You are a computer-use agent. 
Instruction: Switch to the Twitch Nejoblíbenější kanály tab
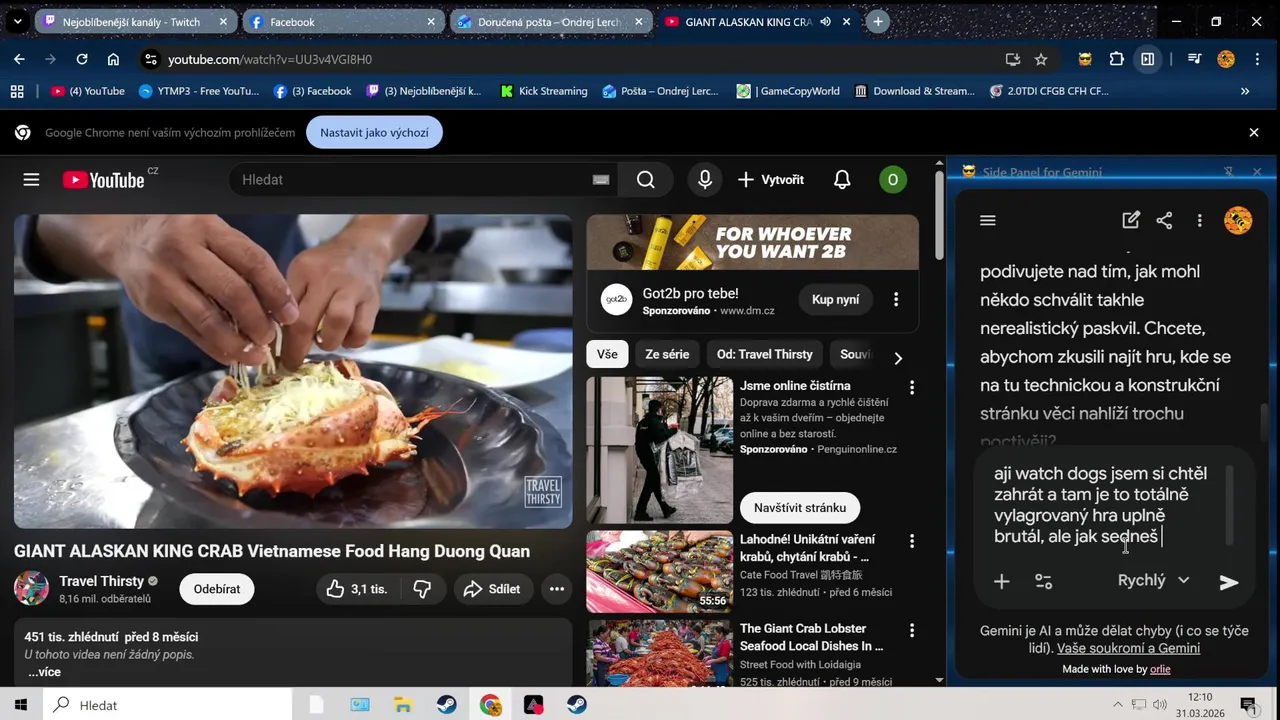point(134,21)
